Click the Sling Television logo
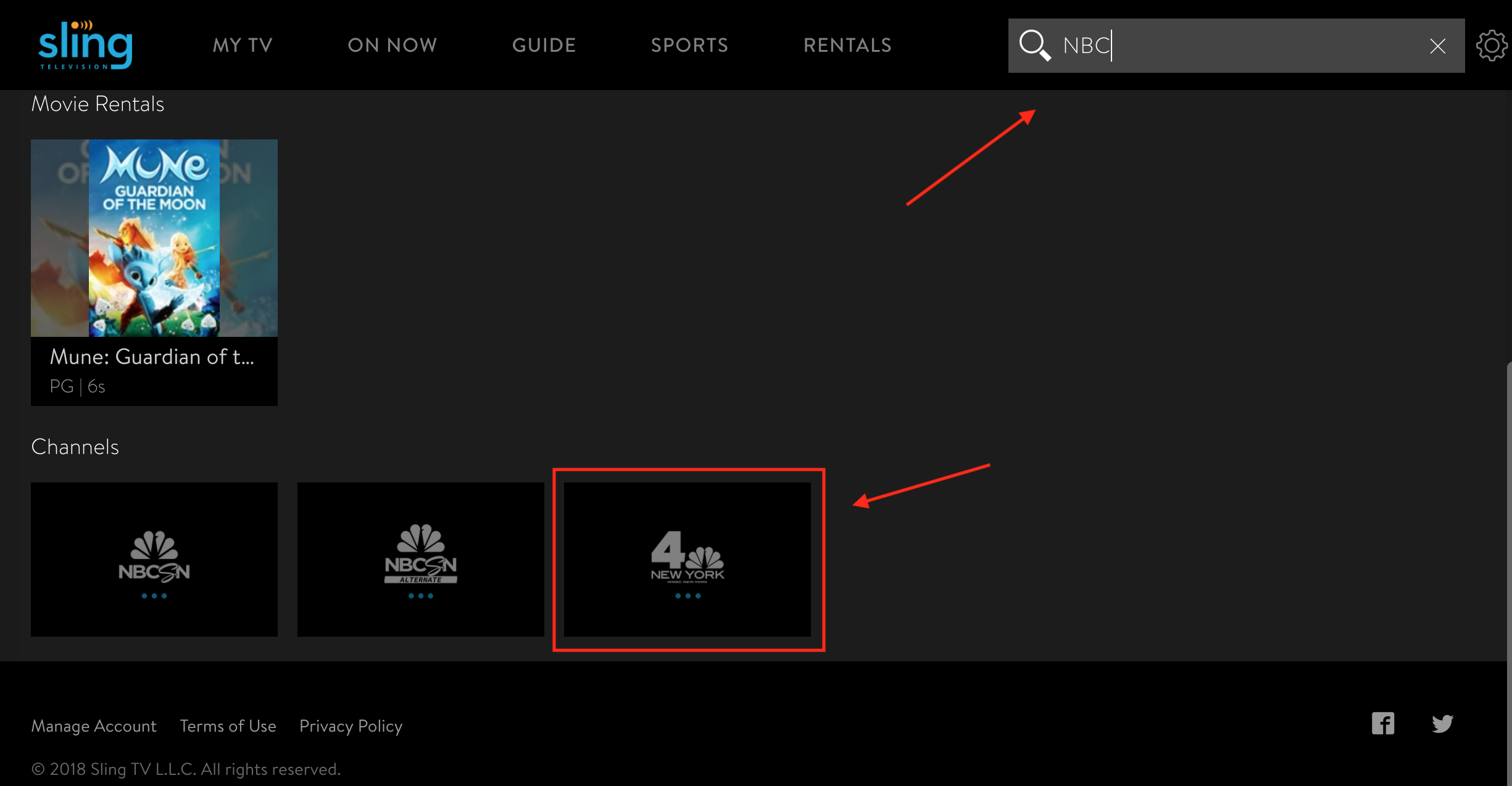This screenshot has height=786, width=1512. pyautogui.click(x=85, y=45)
